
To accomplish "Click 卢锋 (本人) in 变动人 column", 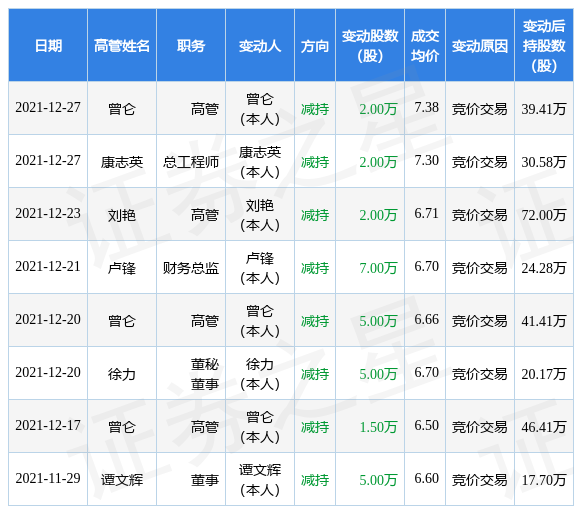I will (260, 268).
